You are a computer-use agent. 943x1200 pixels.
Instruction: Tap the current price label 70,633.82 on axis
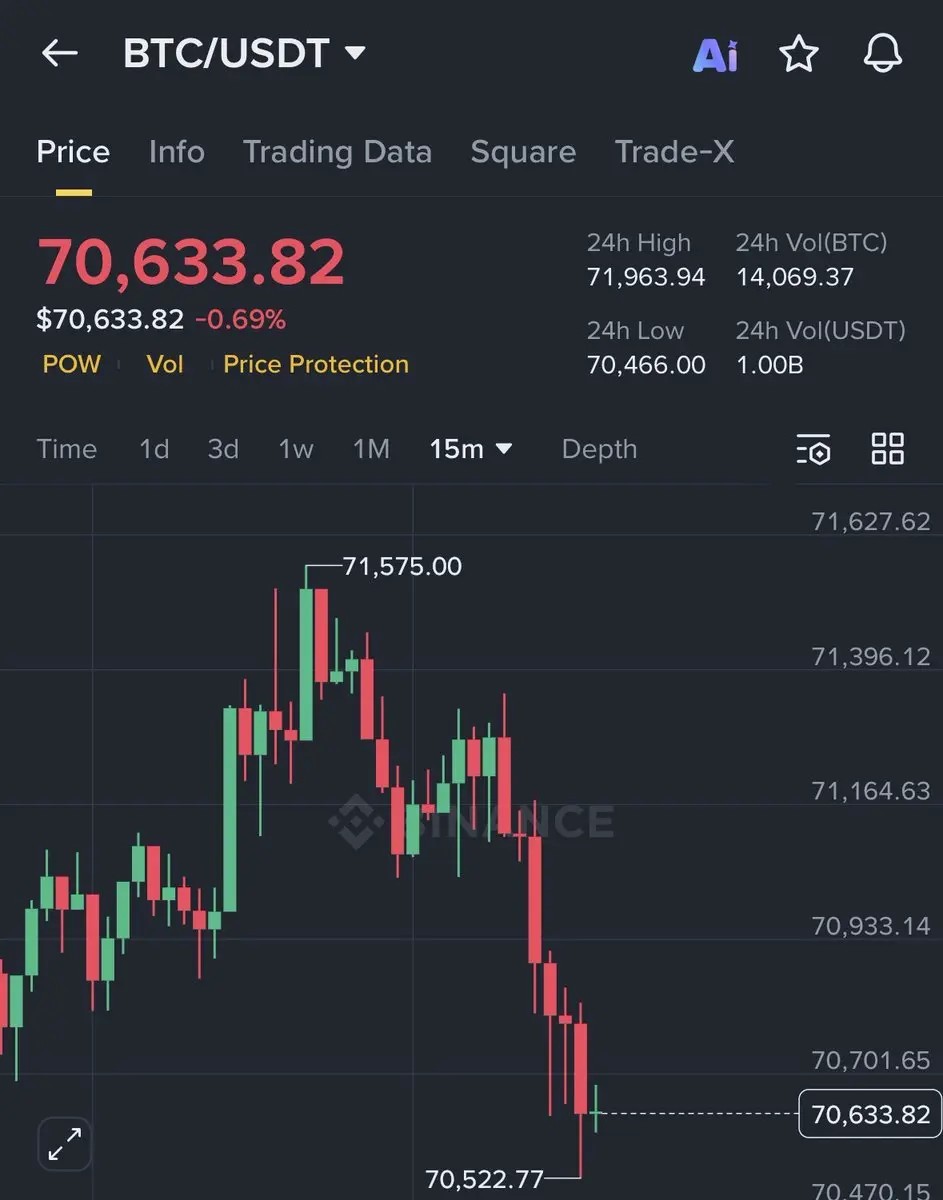[870, 1113]
